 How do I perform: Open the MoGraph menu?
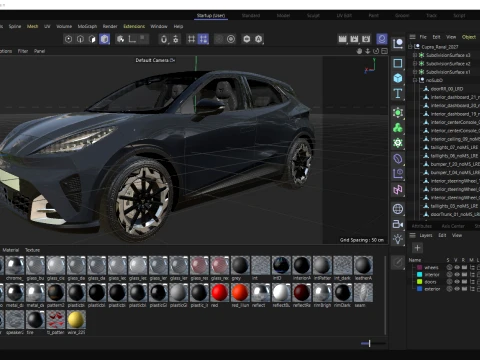87,26
